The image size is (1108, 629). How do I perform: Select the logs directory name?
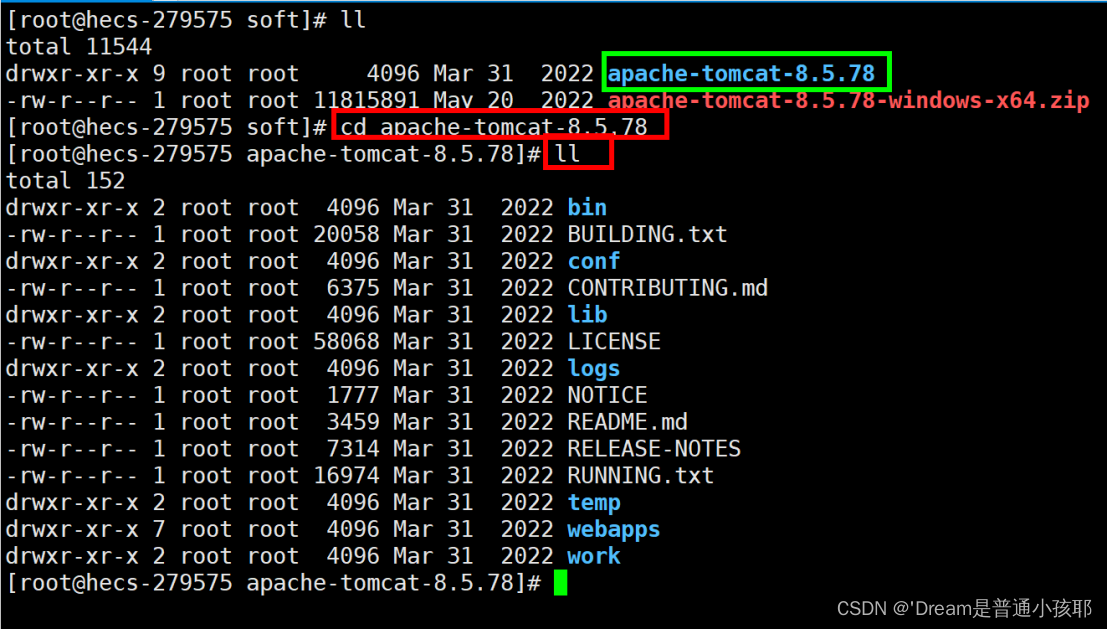coord(594,369)
